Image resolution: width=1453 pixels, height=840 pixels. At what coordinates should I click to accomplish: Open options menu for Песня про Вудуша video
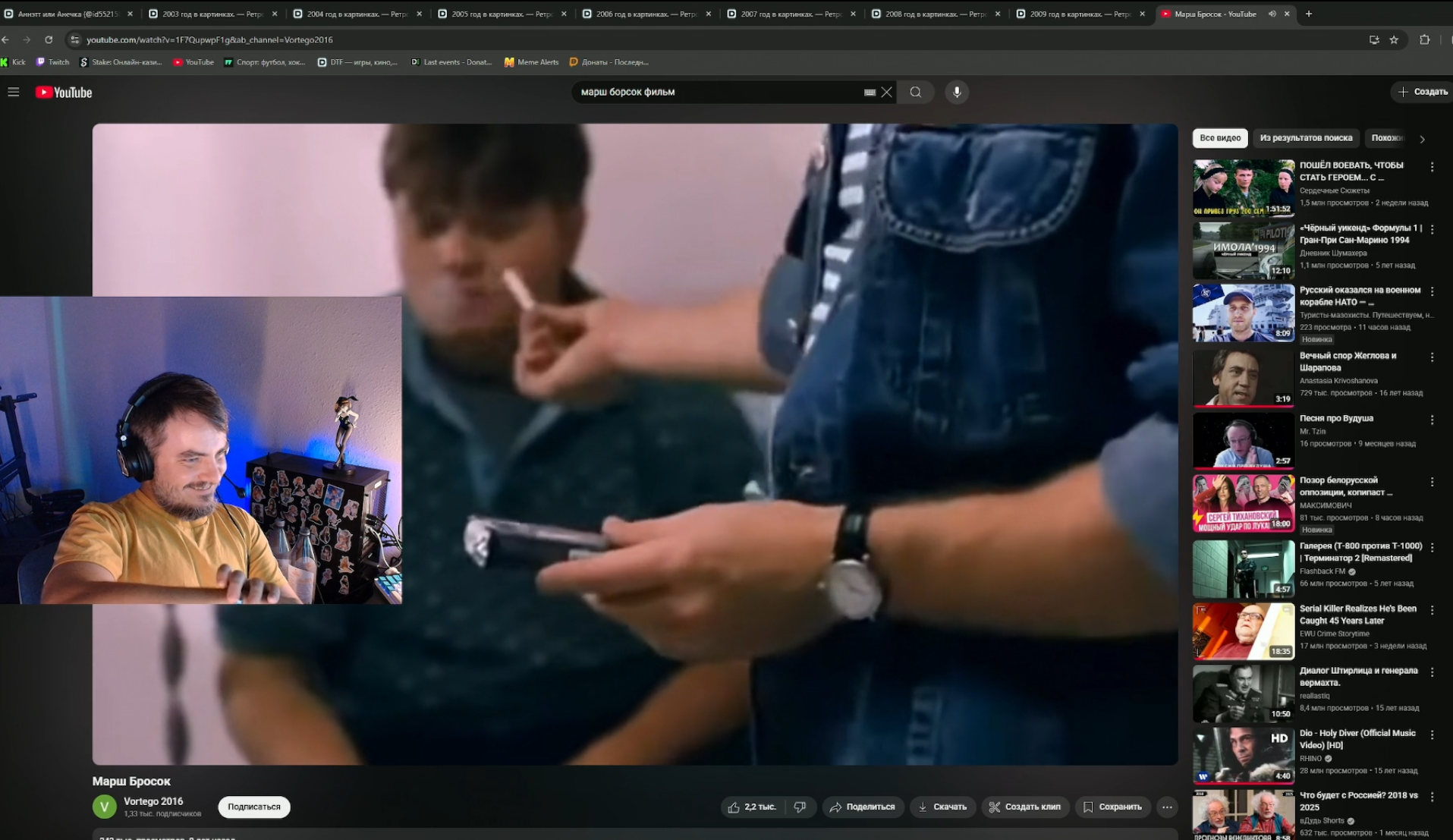[x=1432, y=420]
